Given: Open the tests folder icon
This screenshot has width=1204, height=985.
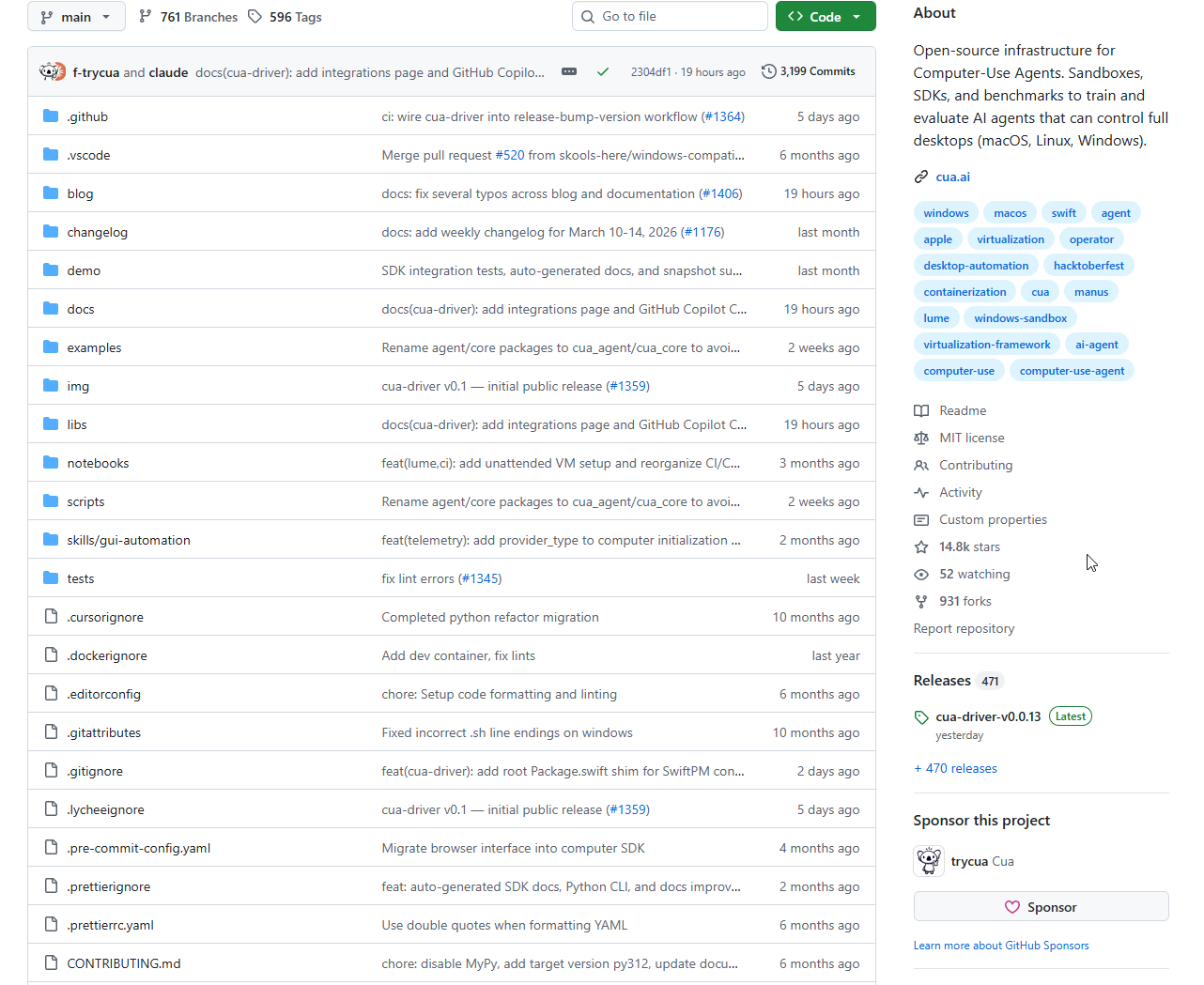Looking at the screenshot, I should (51, 578).
